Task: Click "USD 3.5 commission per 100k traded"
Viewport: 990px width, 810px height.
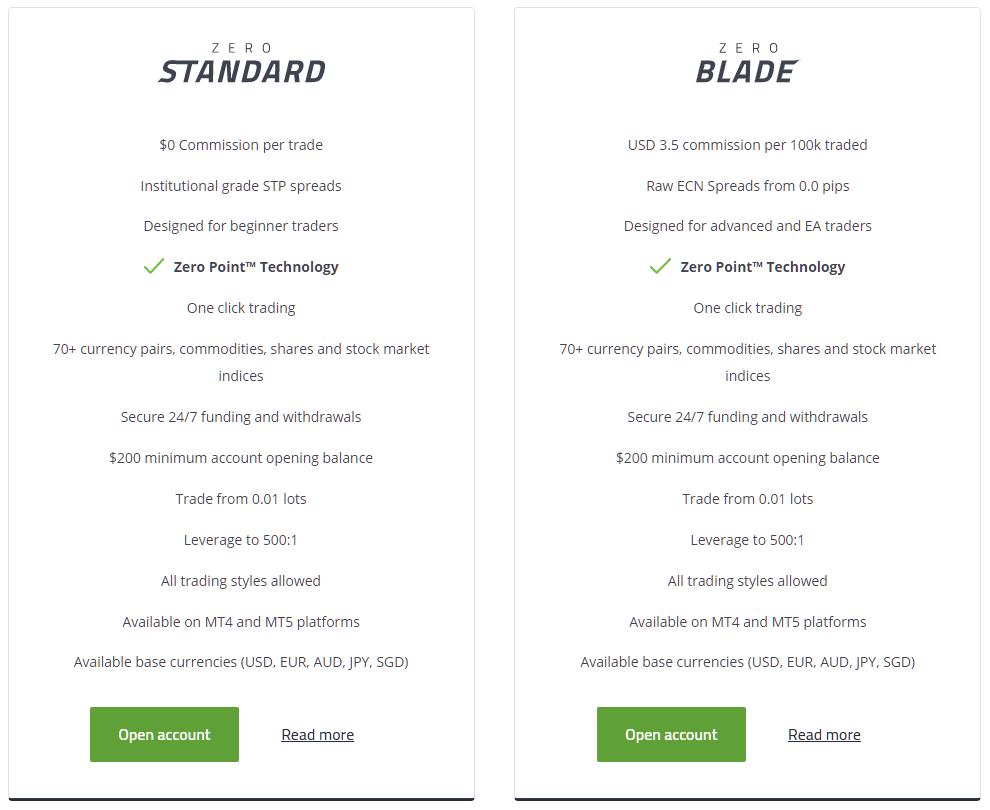Action: coord(748,145)
